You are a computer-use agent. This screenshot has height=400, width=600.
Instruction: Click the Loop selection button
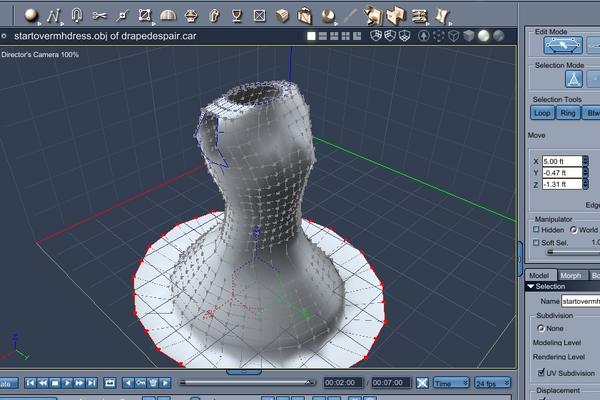(543, 113)
